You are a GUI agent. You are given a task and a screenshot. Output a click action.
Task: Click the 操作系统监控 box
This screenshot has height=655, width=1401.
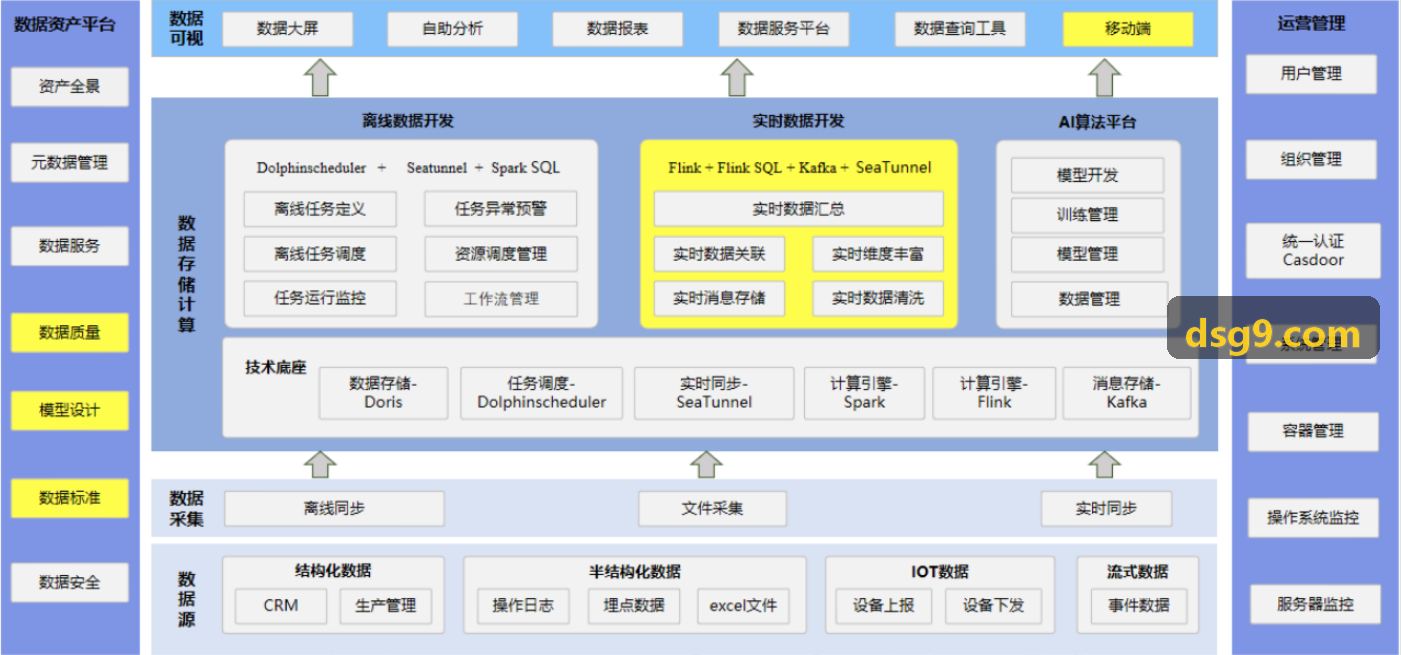pyautogui.click(x=1313, y=518)
